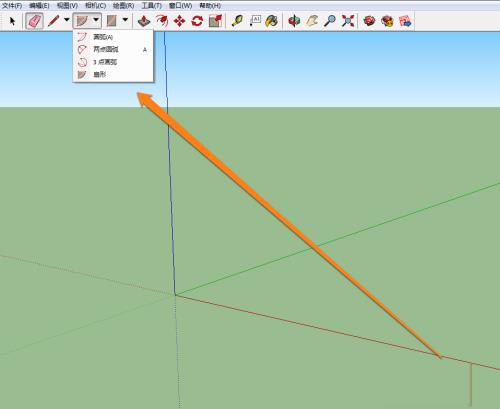Screen dimensions: 500x409
Task: Open the 绘图(R) menu
Action: pos(124,6)
